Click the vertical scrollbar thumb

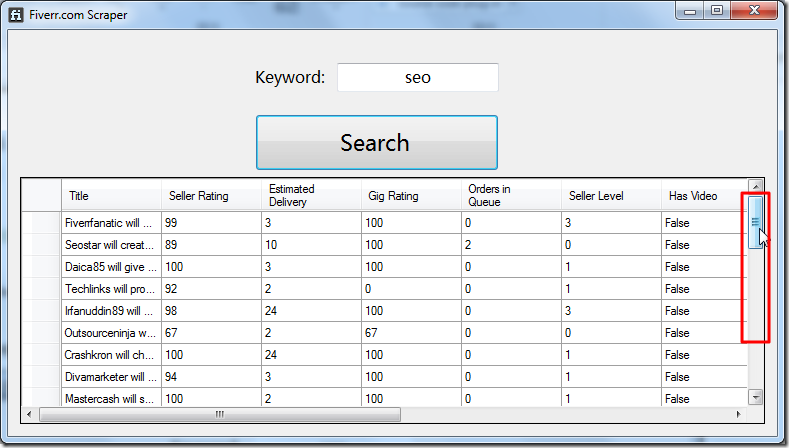coord(755,222)
